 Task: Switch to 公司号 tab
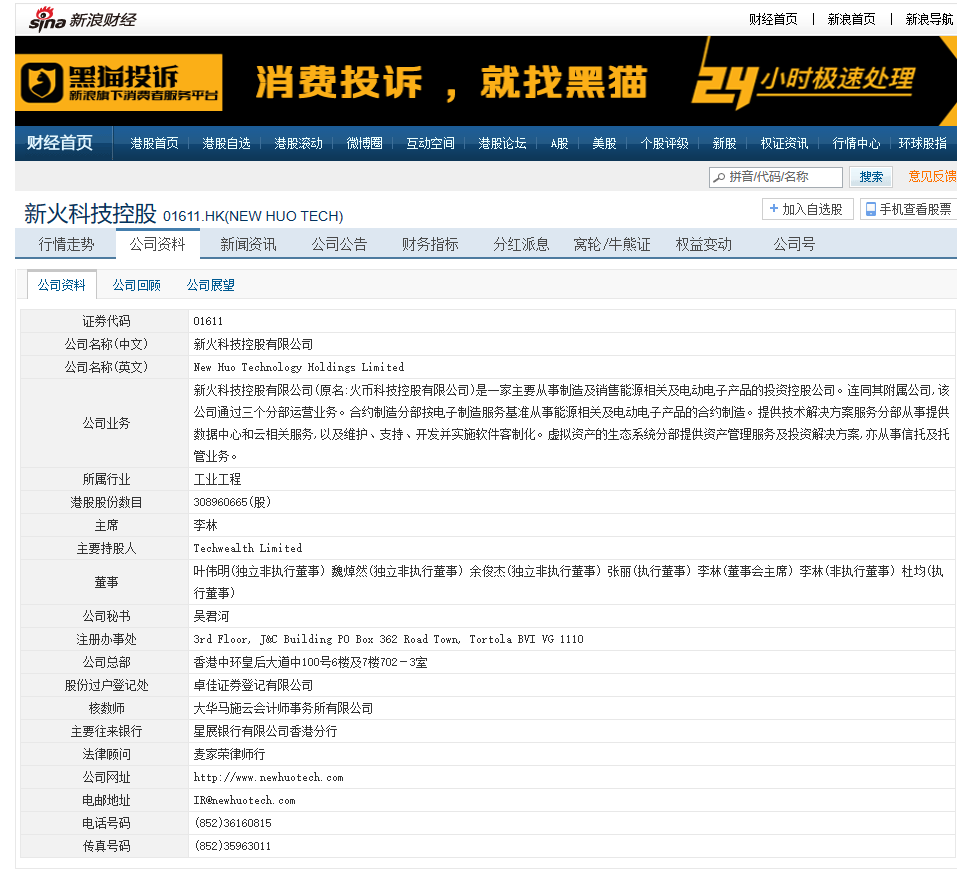(794, 244)
